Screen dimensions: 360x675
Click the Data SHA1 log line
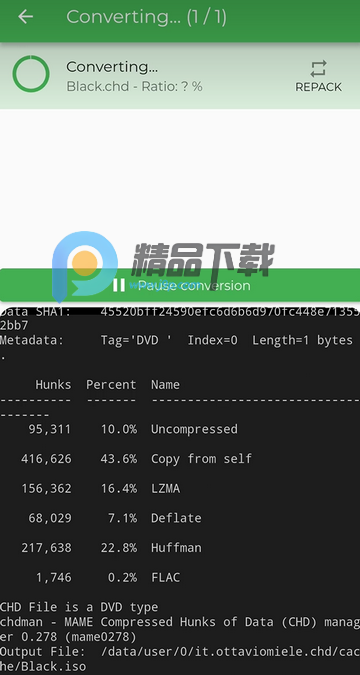[x=180, y=319]
